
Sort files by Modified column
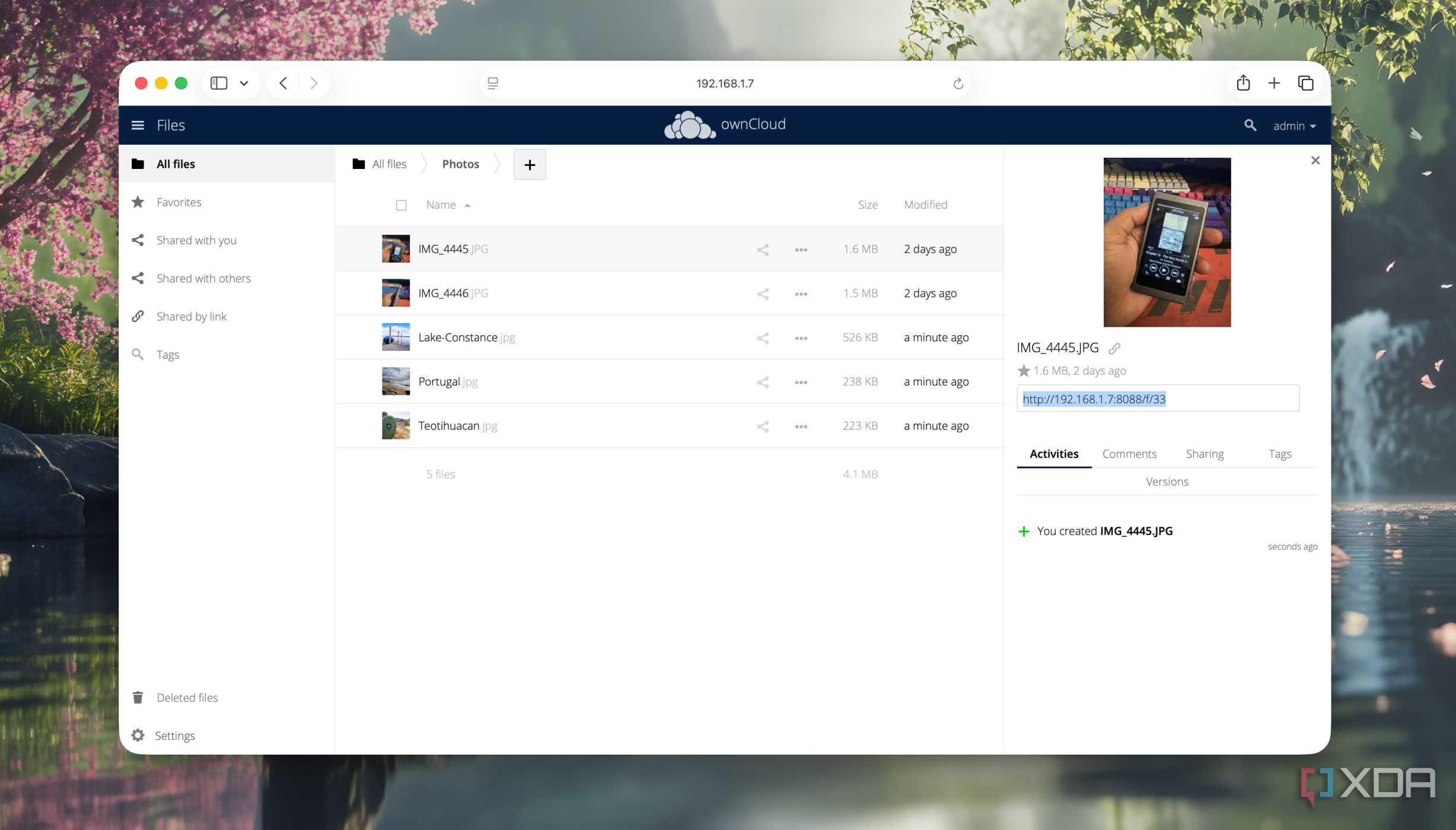pos(925,205)
